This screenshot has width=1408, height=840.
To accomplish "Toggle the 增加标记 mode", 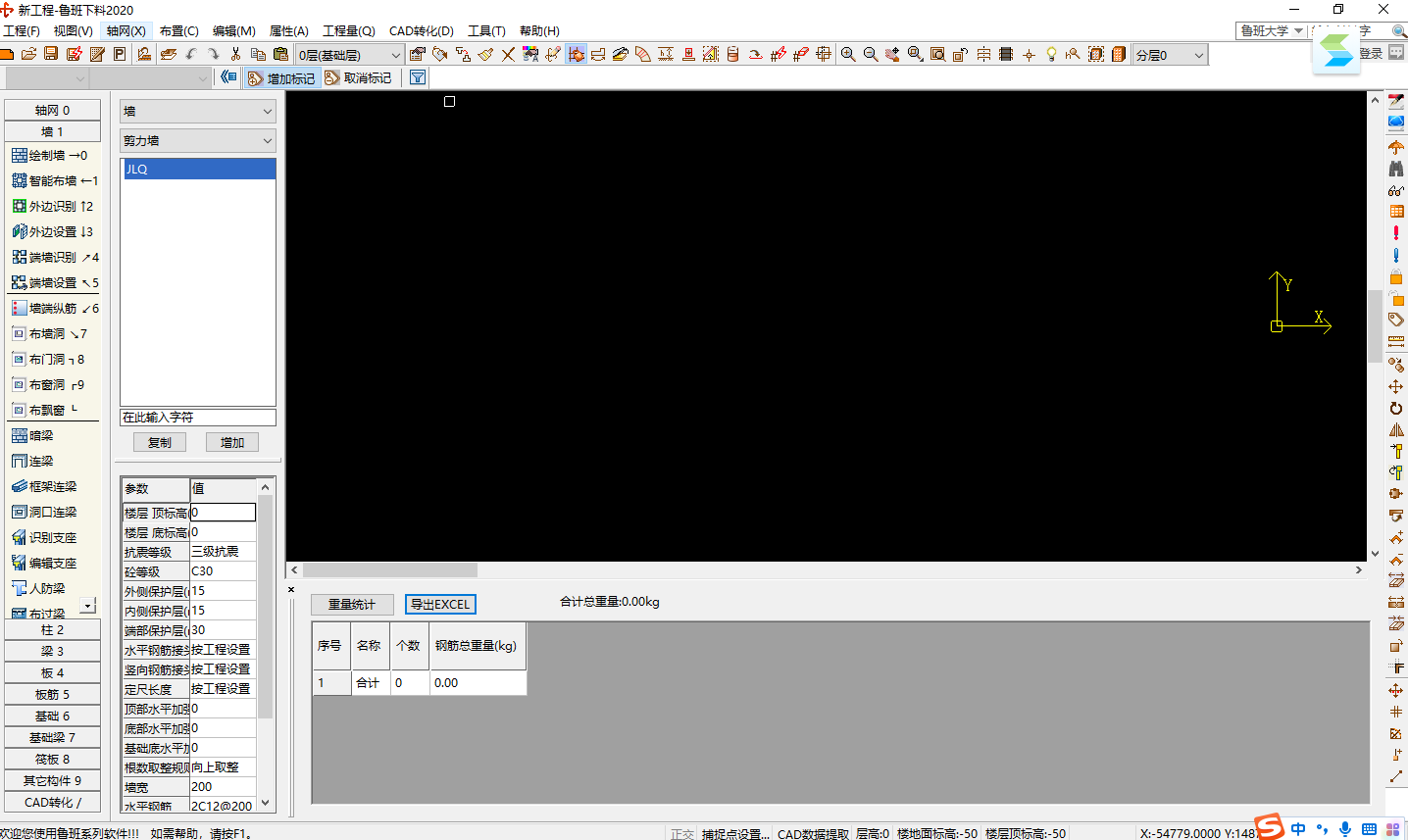I will (281, 77).
